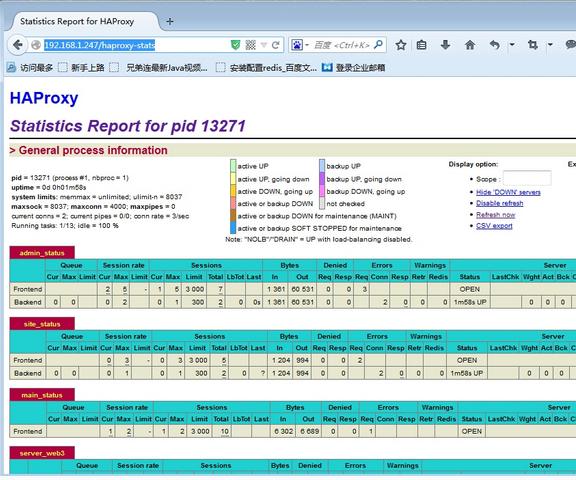Open the address bar history dropdown arrow
The image size is (576, 480).
[x=264, y=45]
